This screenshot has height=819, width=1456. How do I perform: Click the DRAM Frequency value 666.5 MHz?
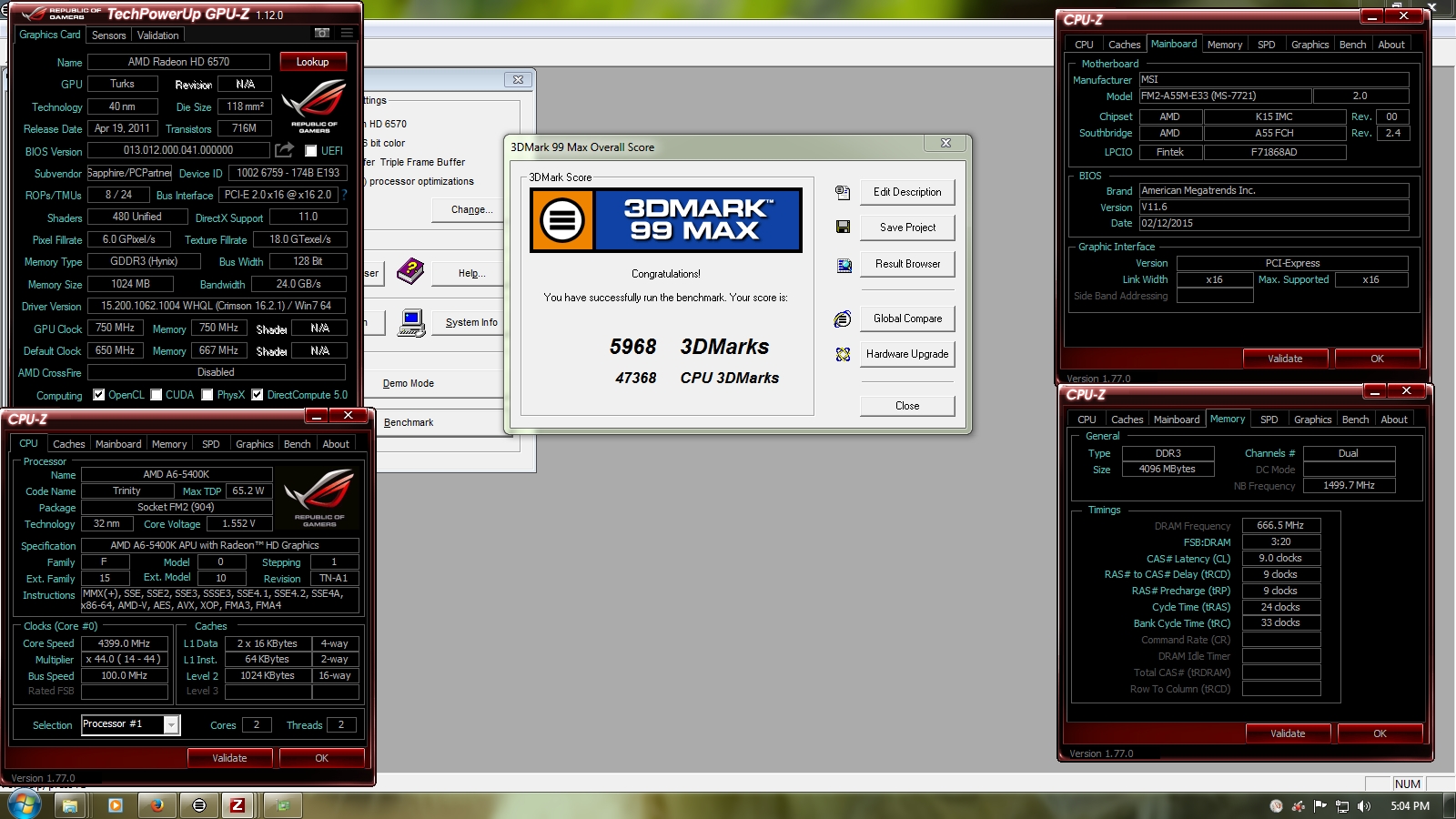coord(1280,526)
